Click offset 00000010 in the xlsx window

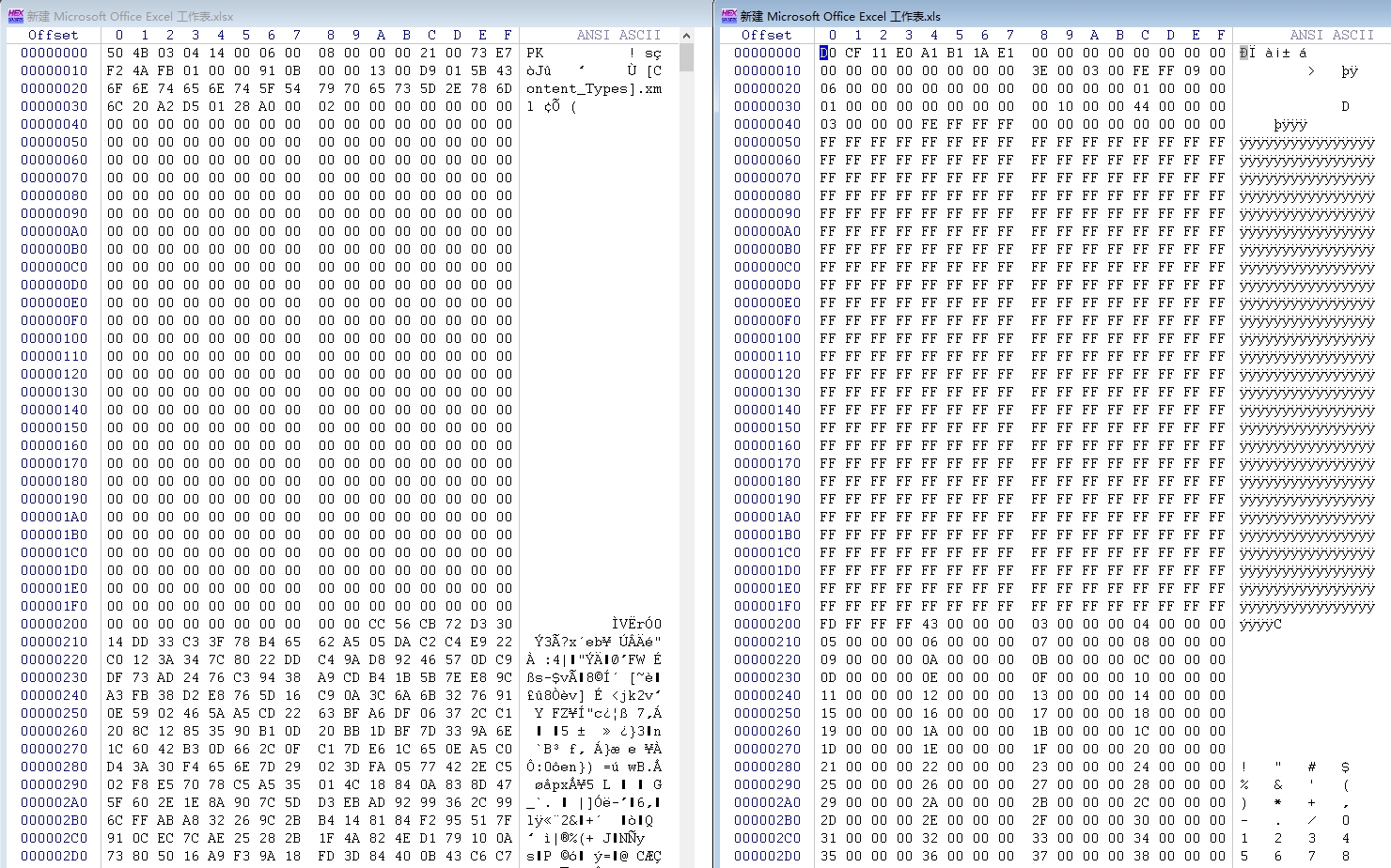pyautogui.click(x=54, y=70)
